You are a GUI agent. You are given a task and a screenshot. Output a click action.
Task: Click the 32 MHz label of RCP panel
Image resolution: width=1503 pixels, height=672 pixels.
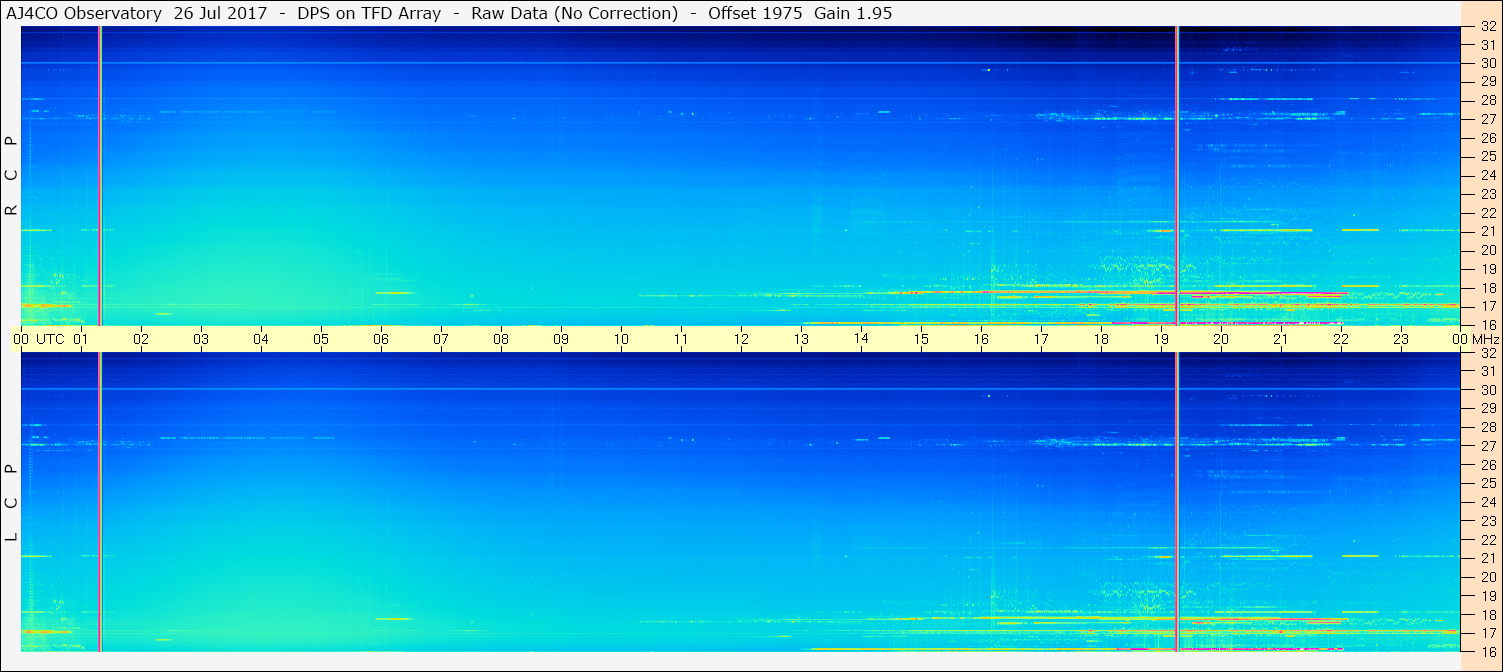pyautogui.click(x=1488, y=27)
